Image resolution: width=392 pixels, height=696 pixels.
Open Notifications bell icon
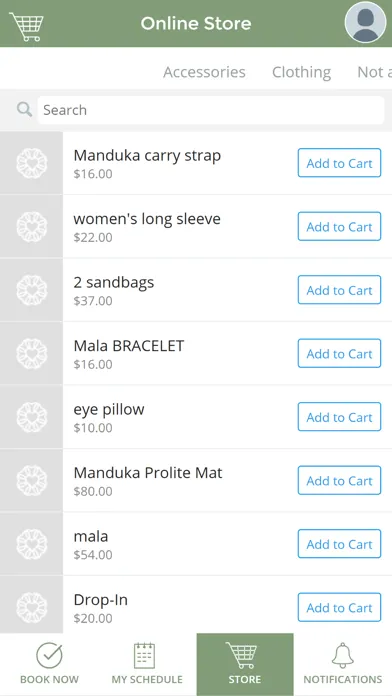(343, 656)
